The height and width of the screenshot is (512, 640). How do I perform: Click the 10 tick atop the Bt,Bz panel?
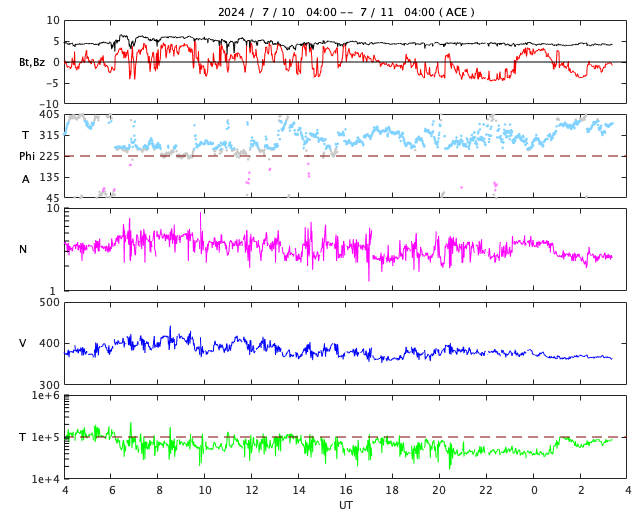[x=53, y=20]
